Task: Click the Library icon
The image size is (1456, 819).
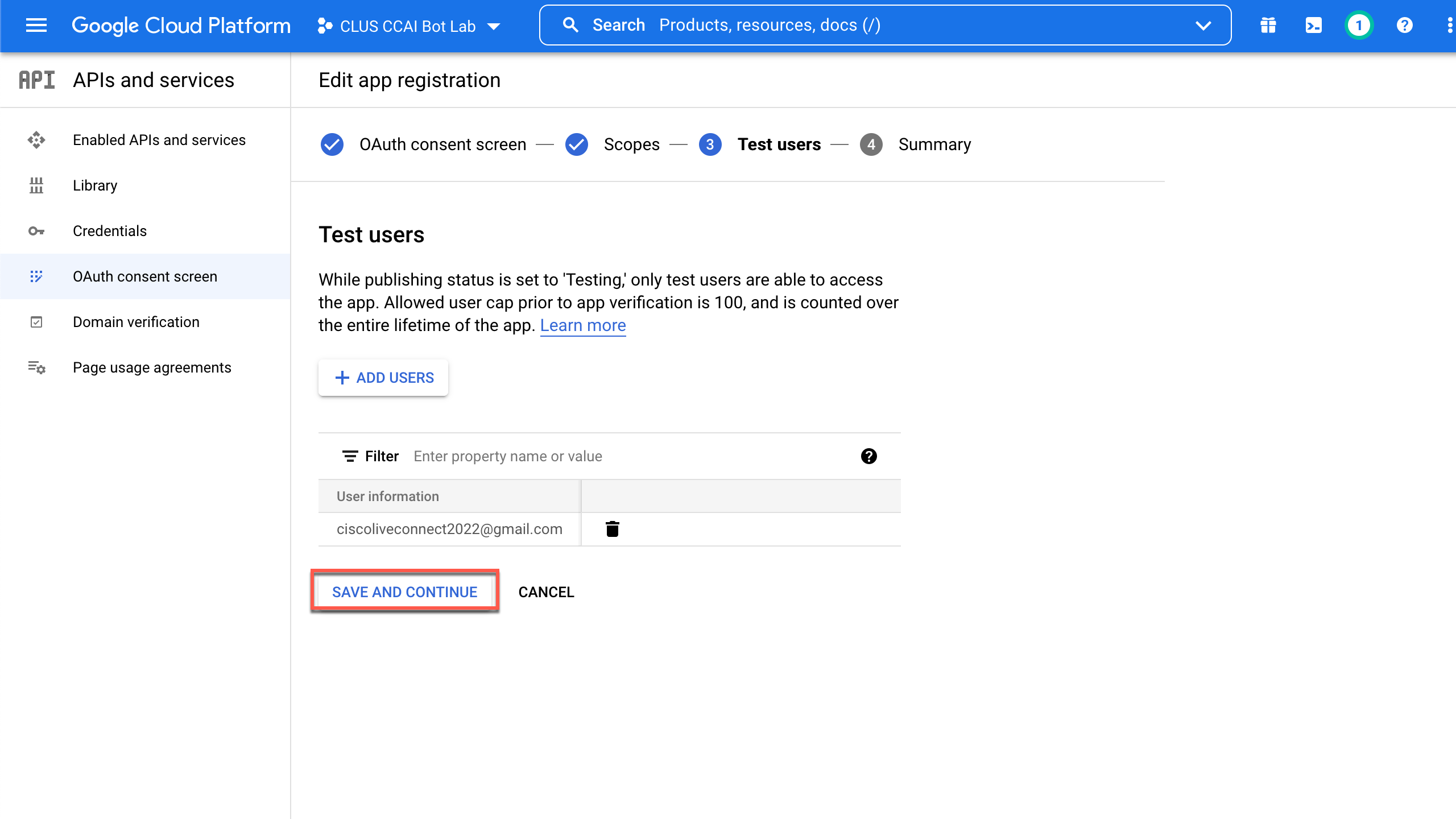Action: coord(36,185)
